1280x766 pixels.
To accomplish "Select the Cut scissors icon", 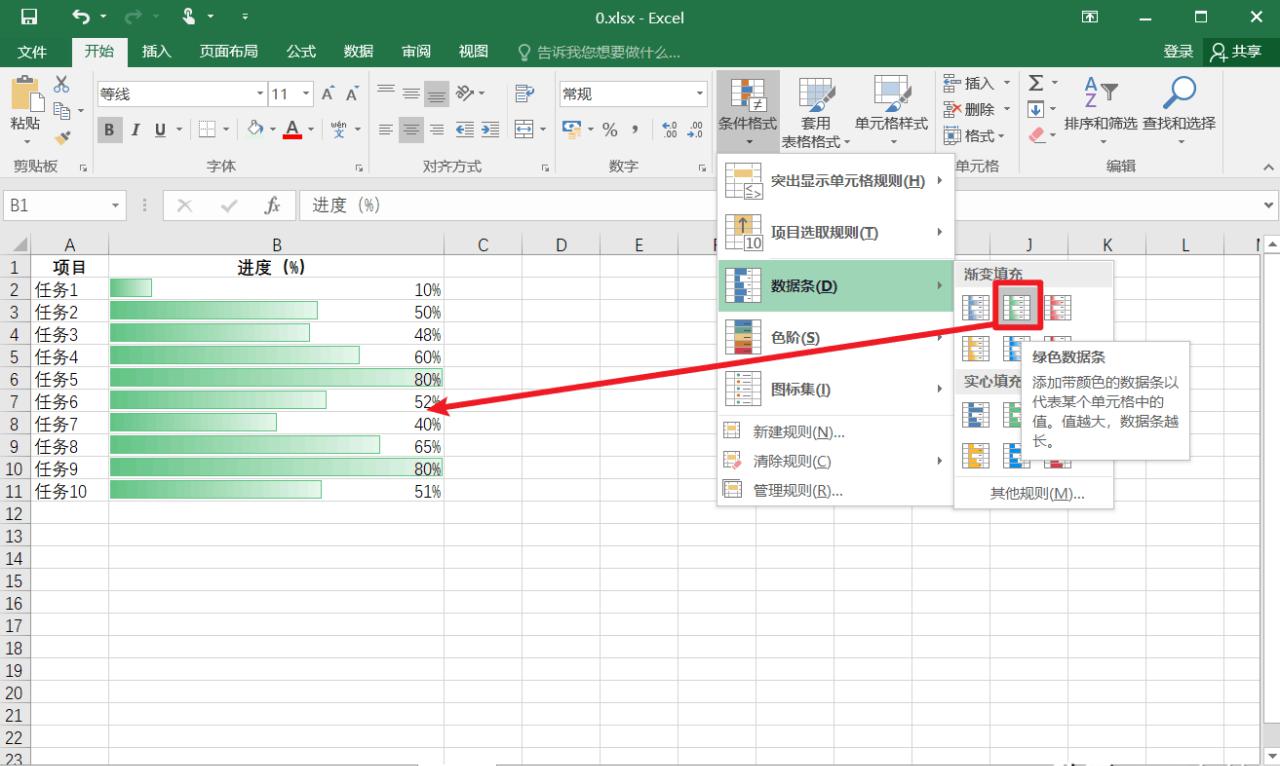I will point(62,85).
